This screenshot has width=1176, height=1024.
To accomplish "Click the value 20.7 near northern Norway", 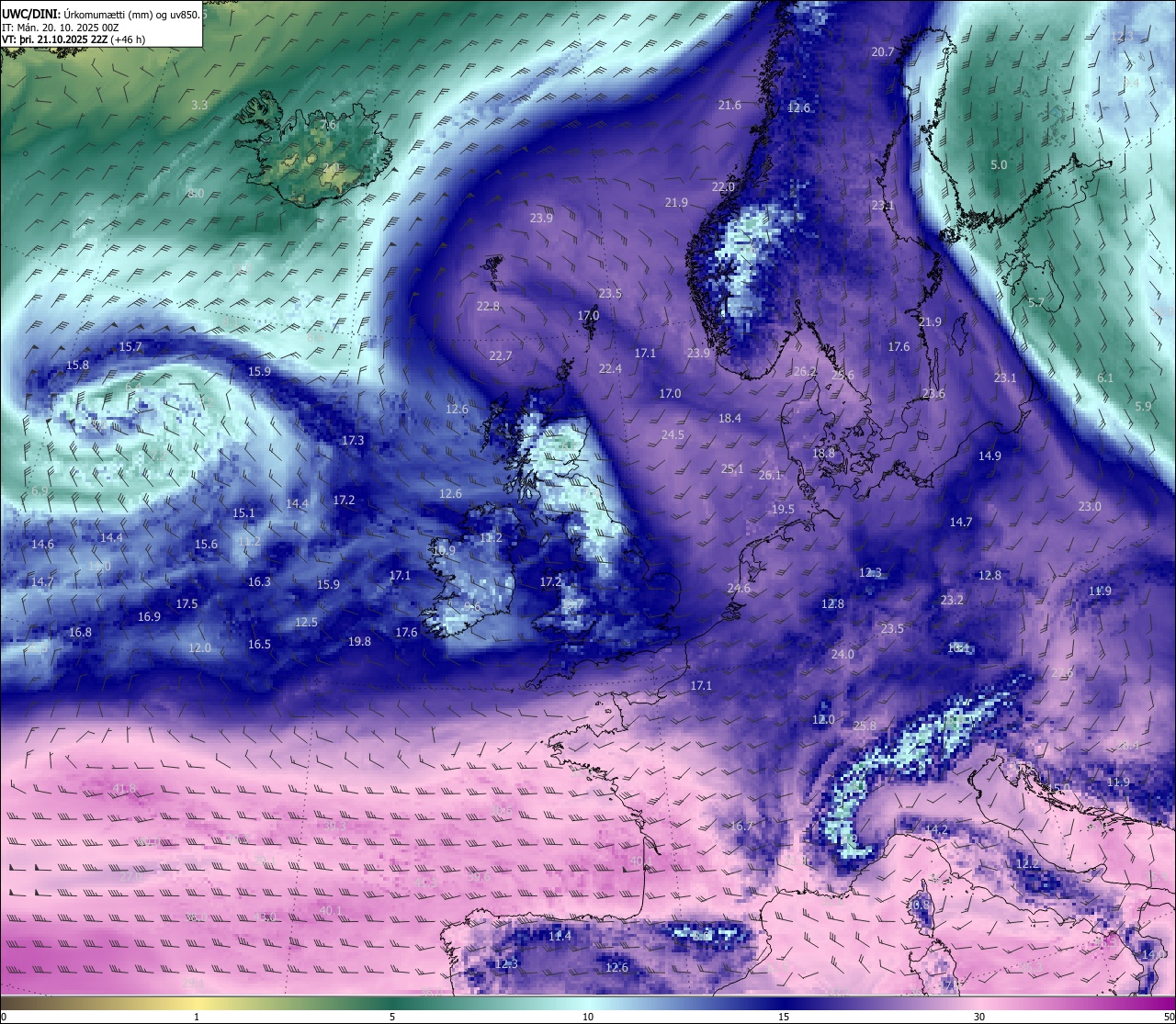I will click(882, 51).
